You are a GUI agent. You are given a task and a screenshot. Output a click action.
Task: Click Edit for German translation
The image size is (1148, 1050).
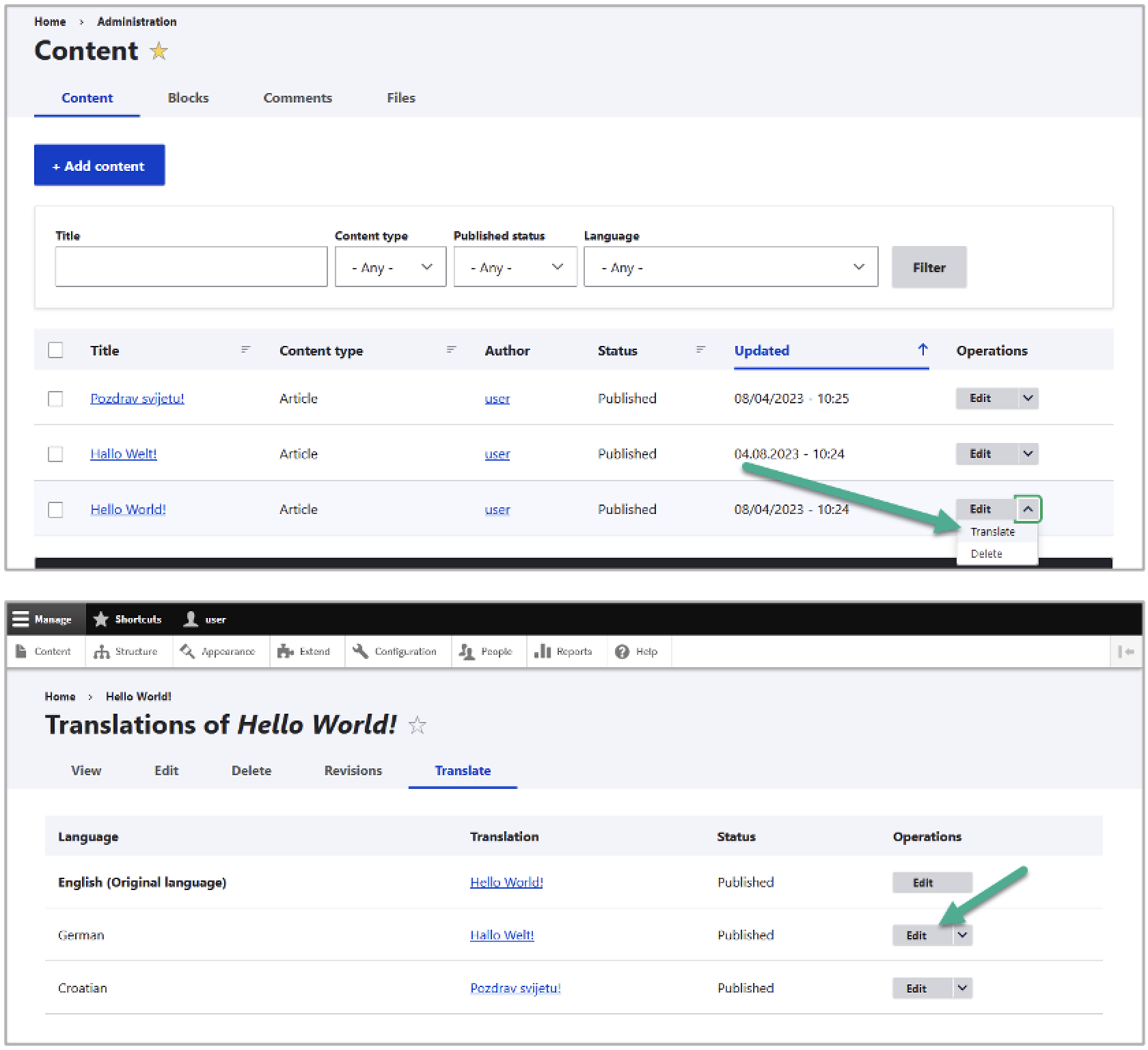pyautogui.click(x=922, y=935)
